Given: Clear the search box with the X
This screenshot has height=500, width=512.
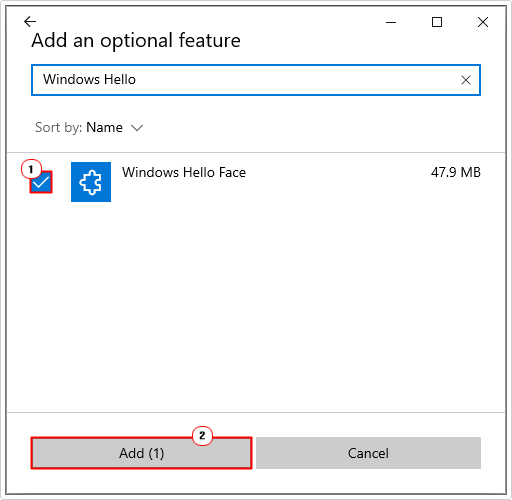Looking at the screenshot, I should (x=466, y=80).
